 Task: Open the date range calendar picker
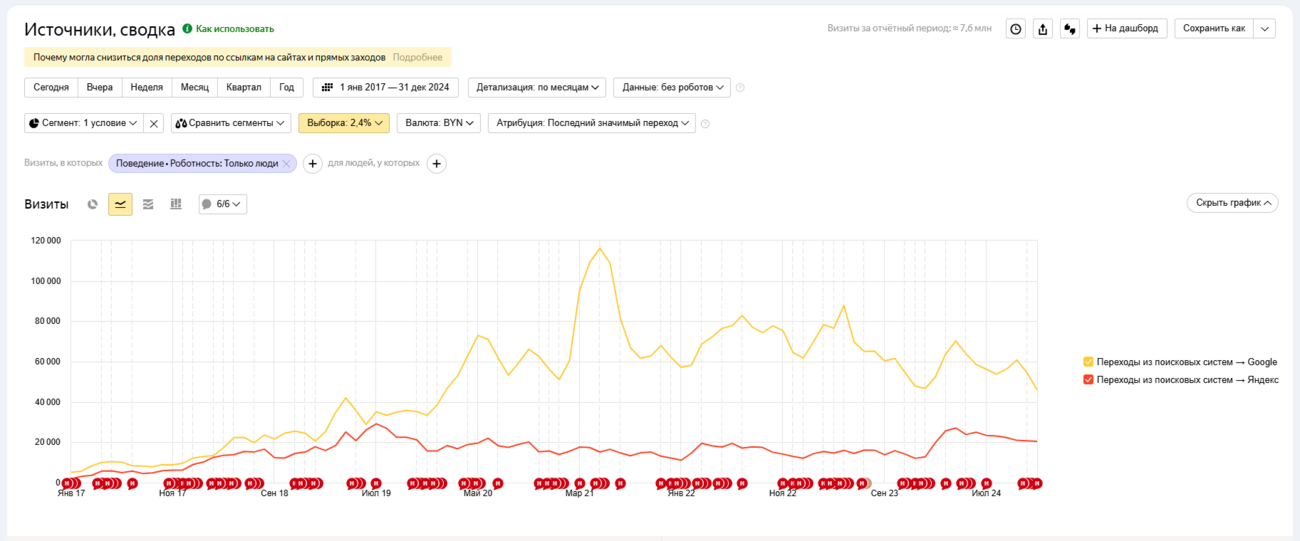(385, 87)
